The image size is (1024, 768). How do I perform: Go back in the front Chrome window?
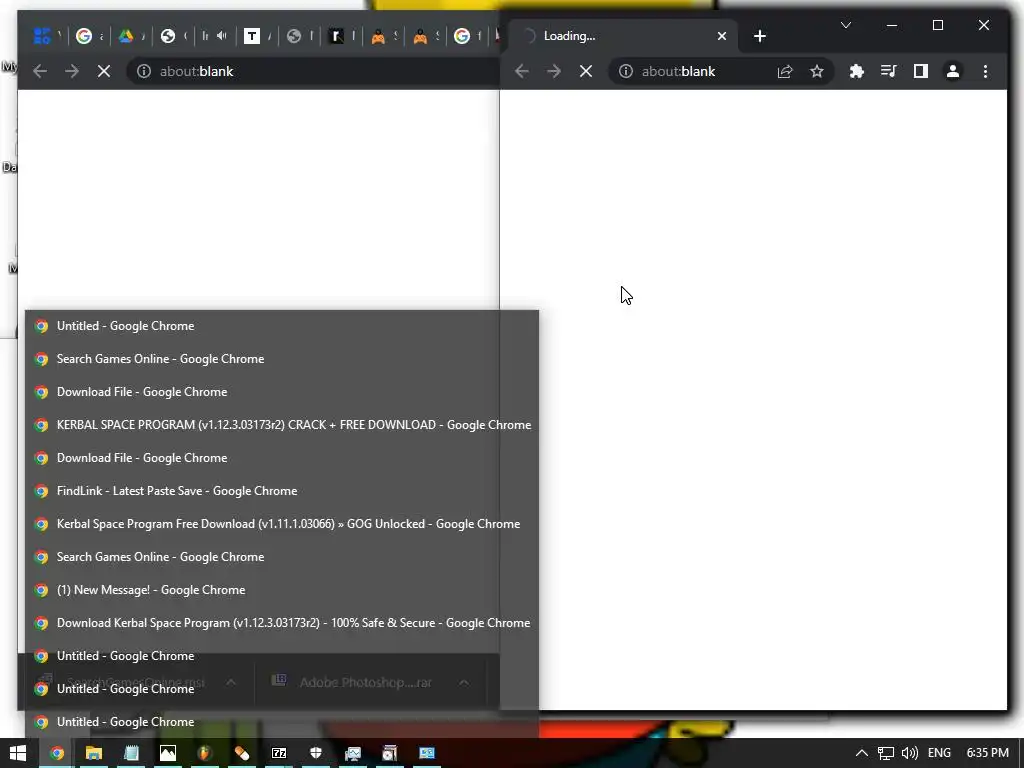[522, 71]
